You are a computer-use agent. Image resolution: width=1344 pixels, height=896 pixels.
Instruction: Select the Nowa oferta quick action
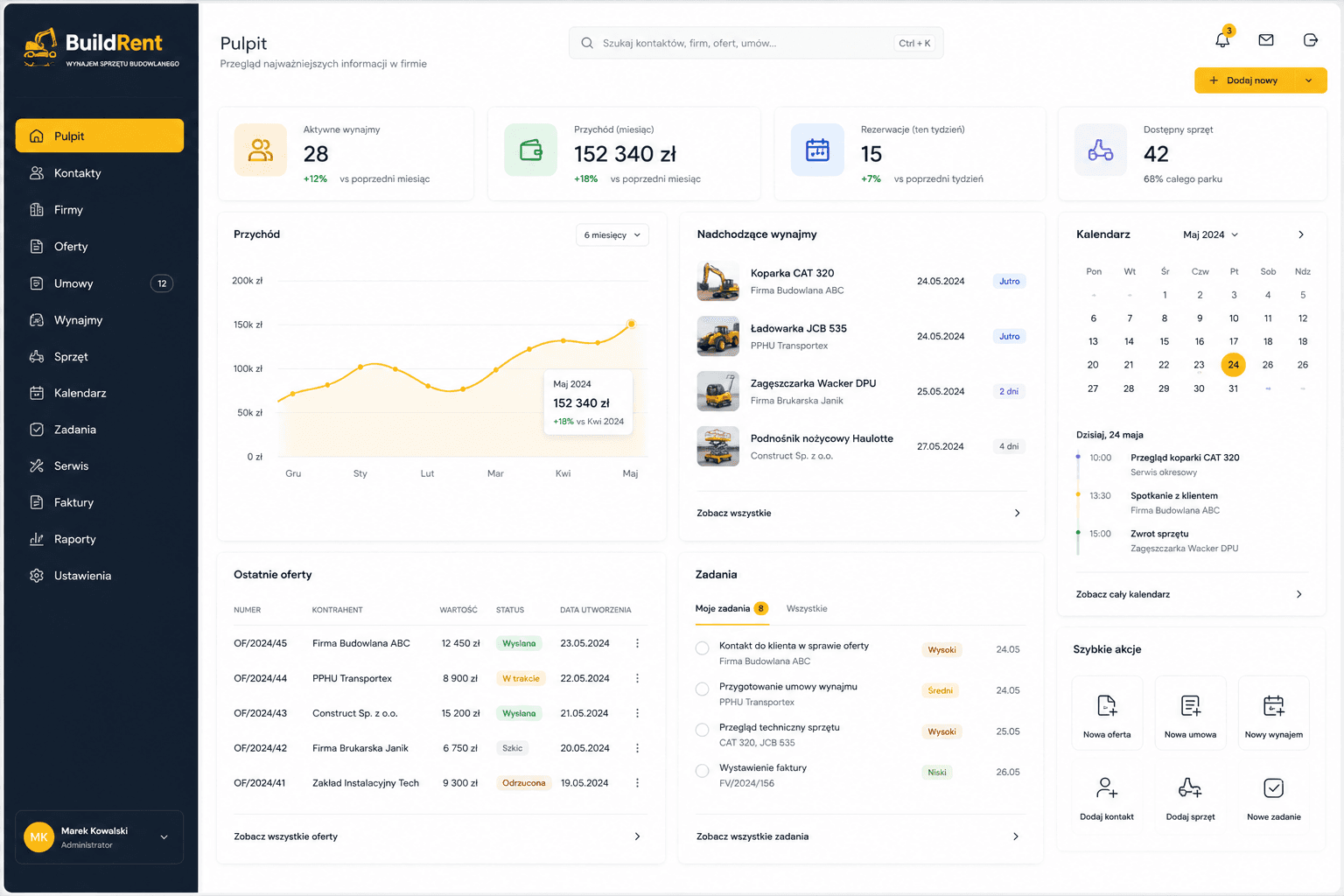[1107, 713]
